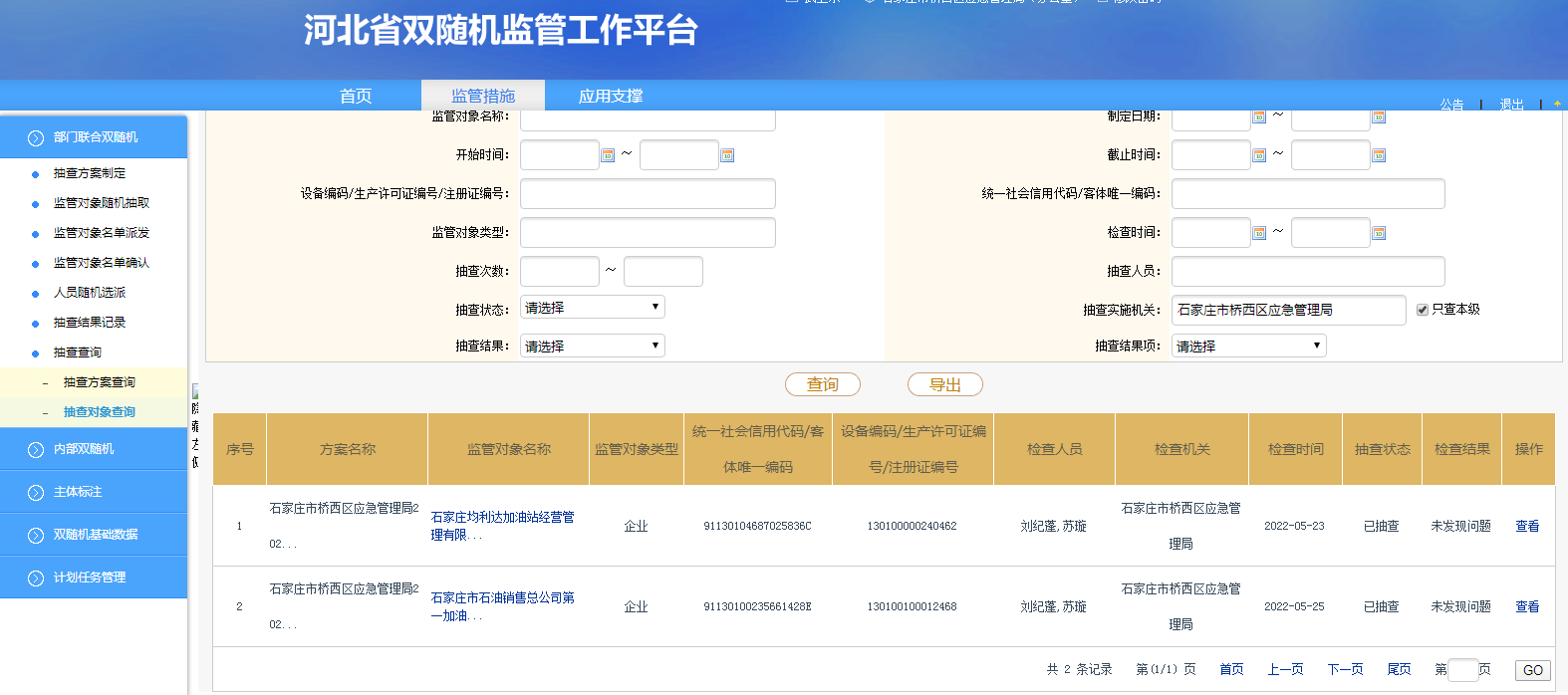The image size is (1568, 695).
Task: Click credit code 91130104687025836C
Action: coord(757,526)
